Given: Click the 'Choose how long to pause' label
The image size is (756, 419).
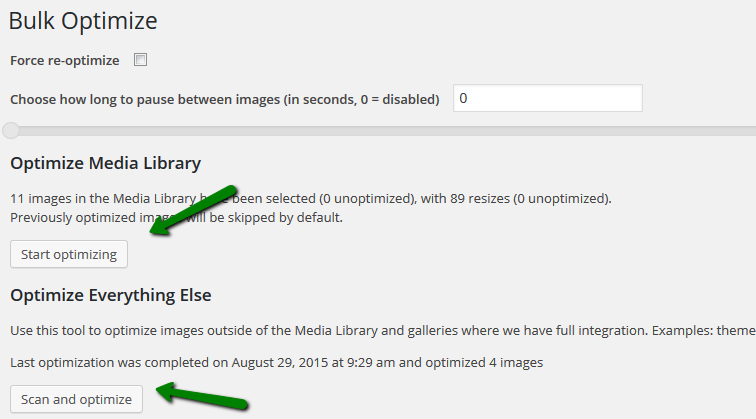Looking at the screenshot, I should (x=225, y=100).
